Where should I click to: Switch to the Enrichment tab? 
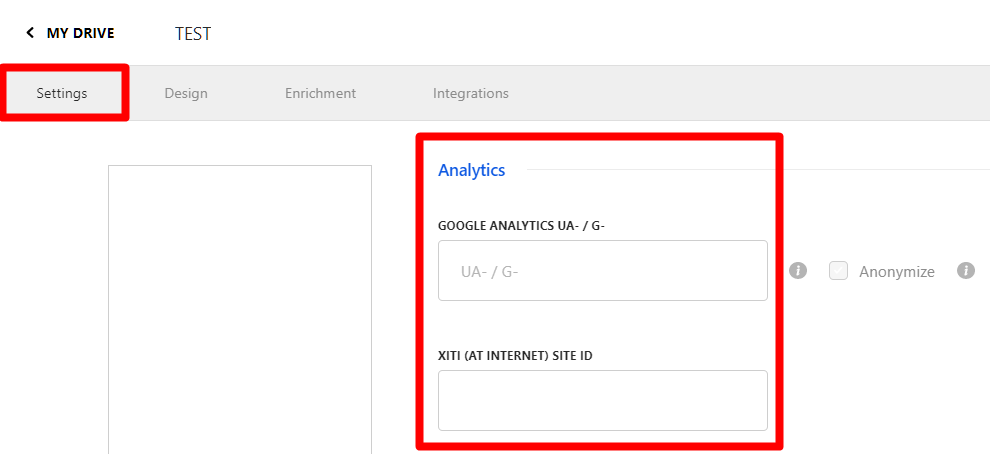[320, 93]
